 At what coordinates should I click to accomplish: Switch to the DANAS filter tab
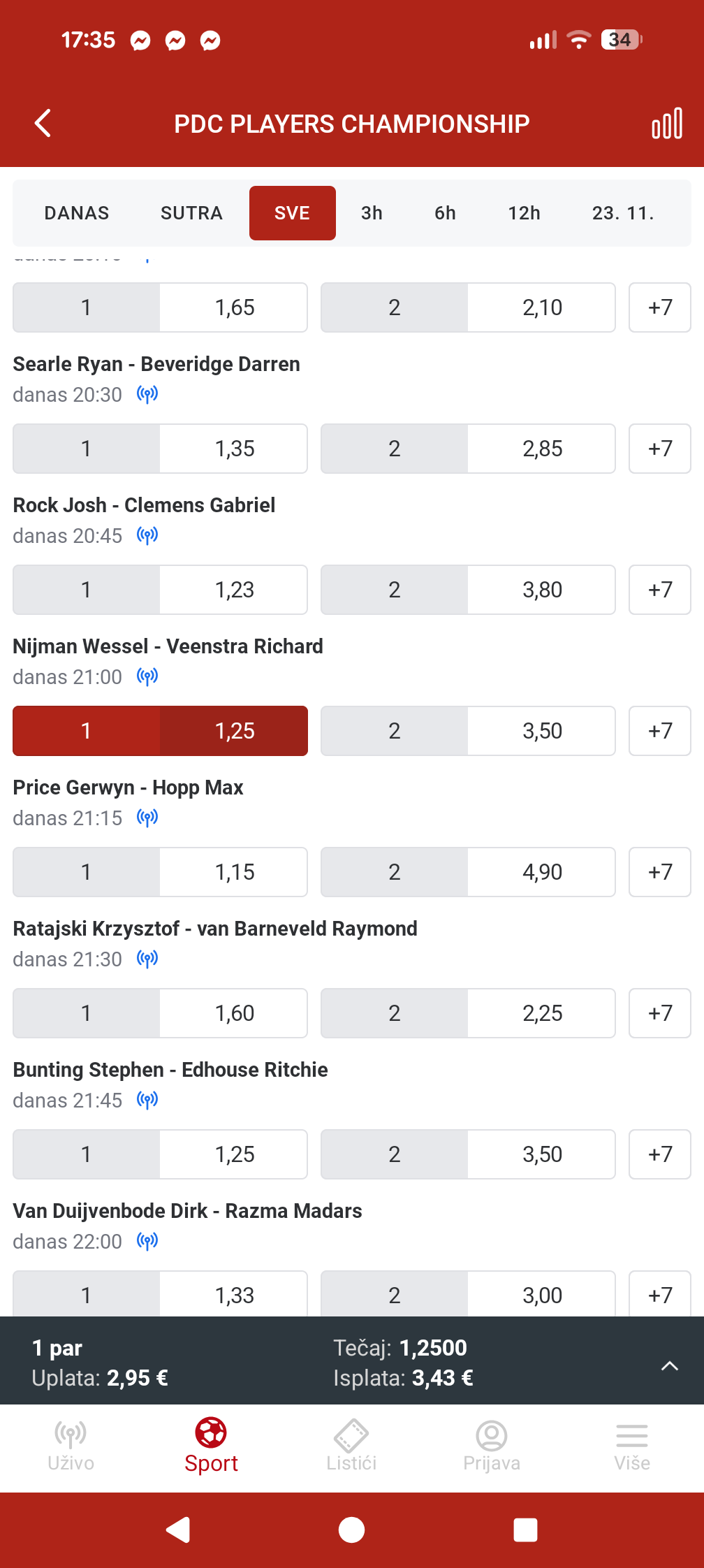pos(77,213)
